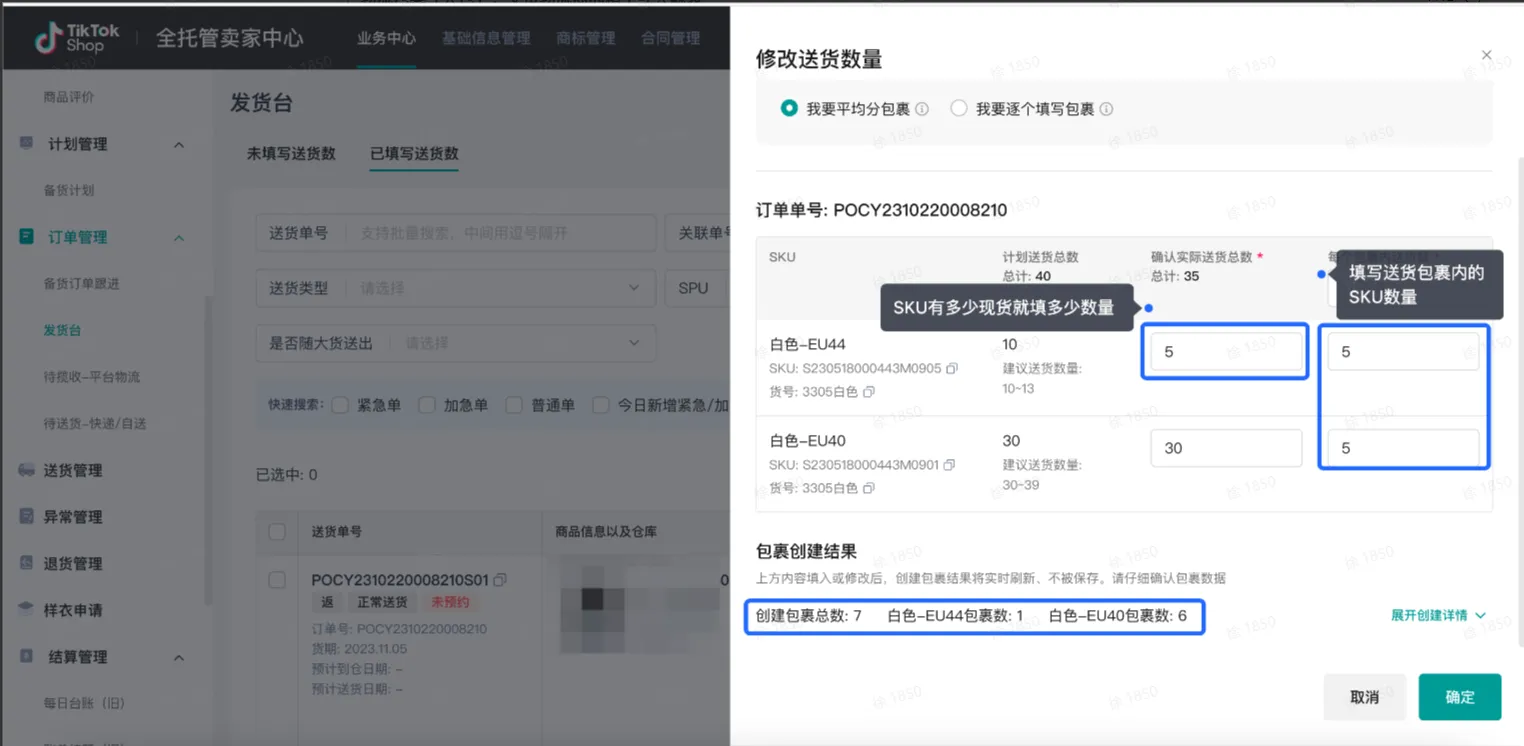
Task: Open the 送货类型 dropdown
Action: coord(456,288)
